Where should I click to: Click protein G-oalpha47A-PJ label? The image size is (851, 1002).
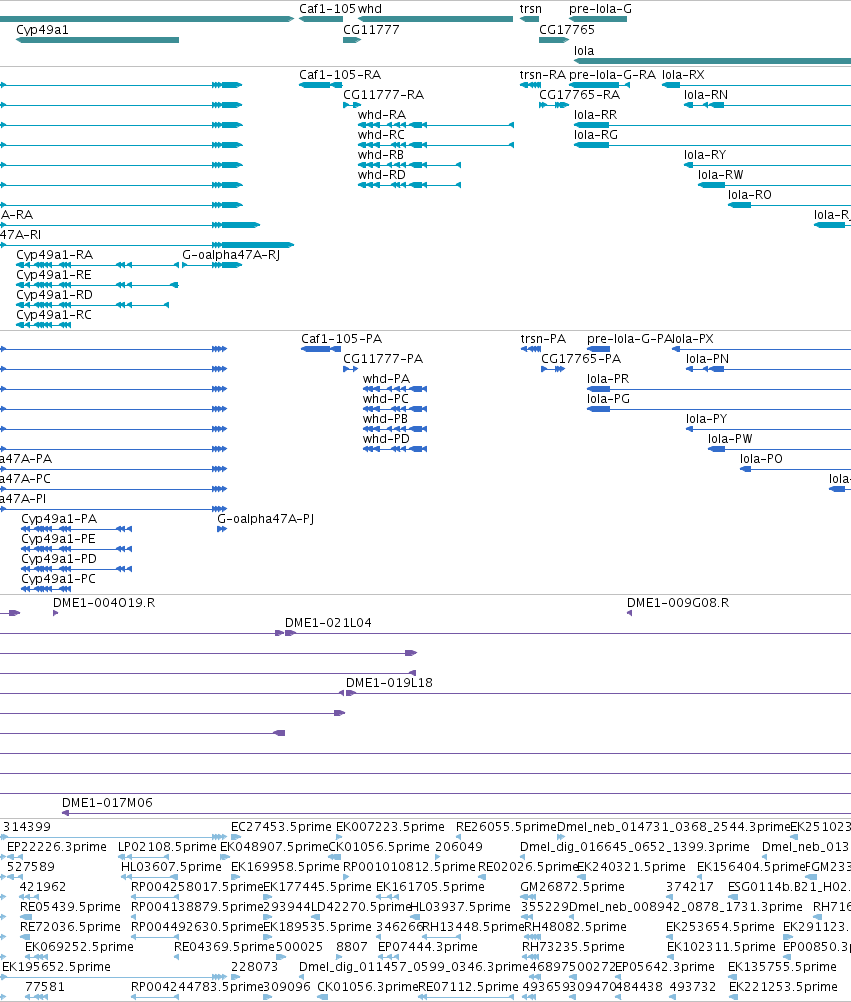pyautogui.click(x=266, y=519)
